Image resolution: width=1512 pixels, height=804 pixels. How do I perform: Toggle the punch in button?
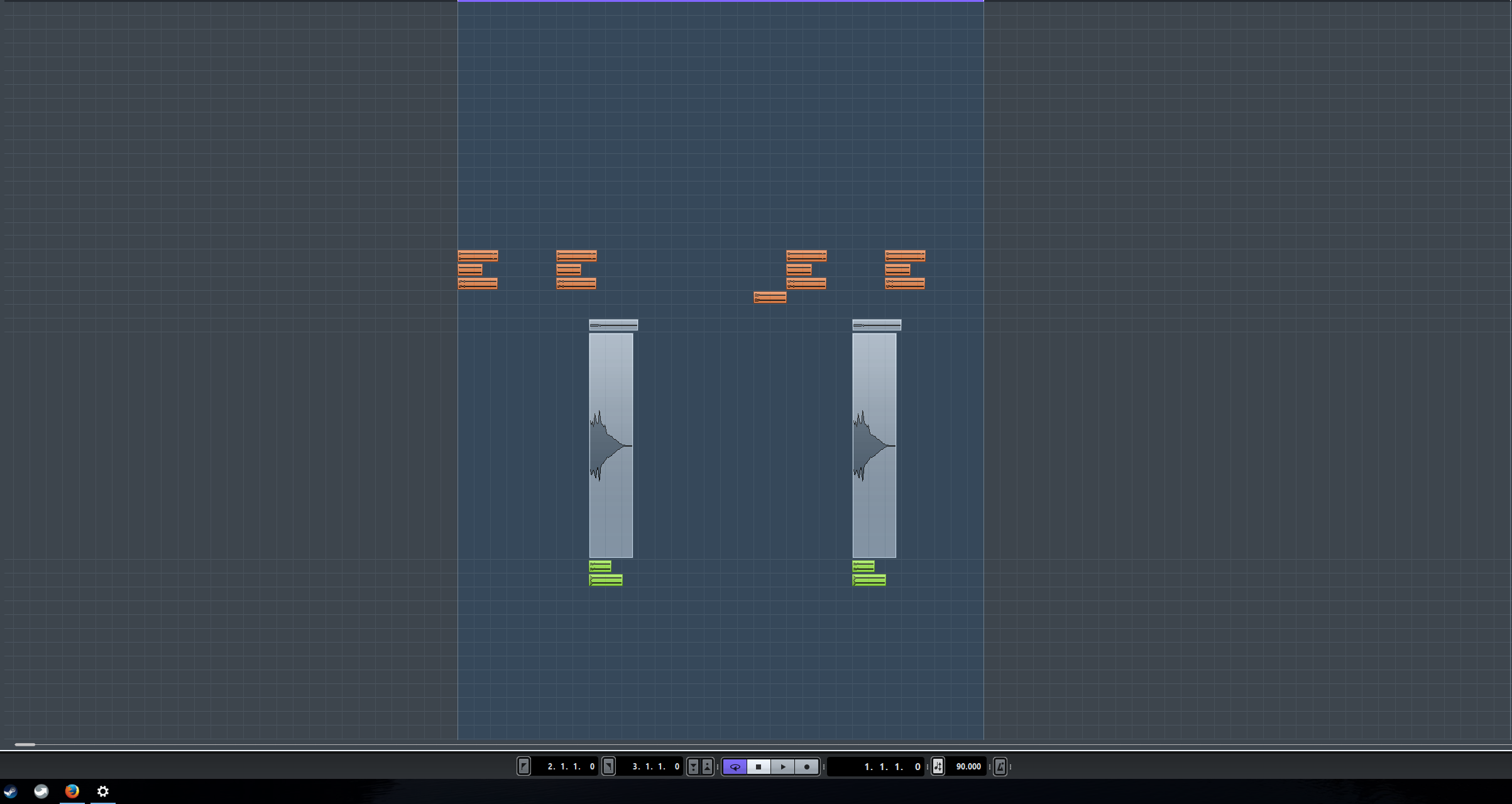(693, 766)
